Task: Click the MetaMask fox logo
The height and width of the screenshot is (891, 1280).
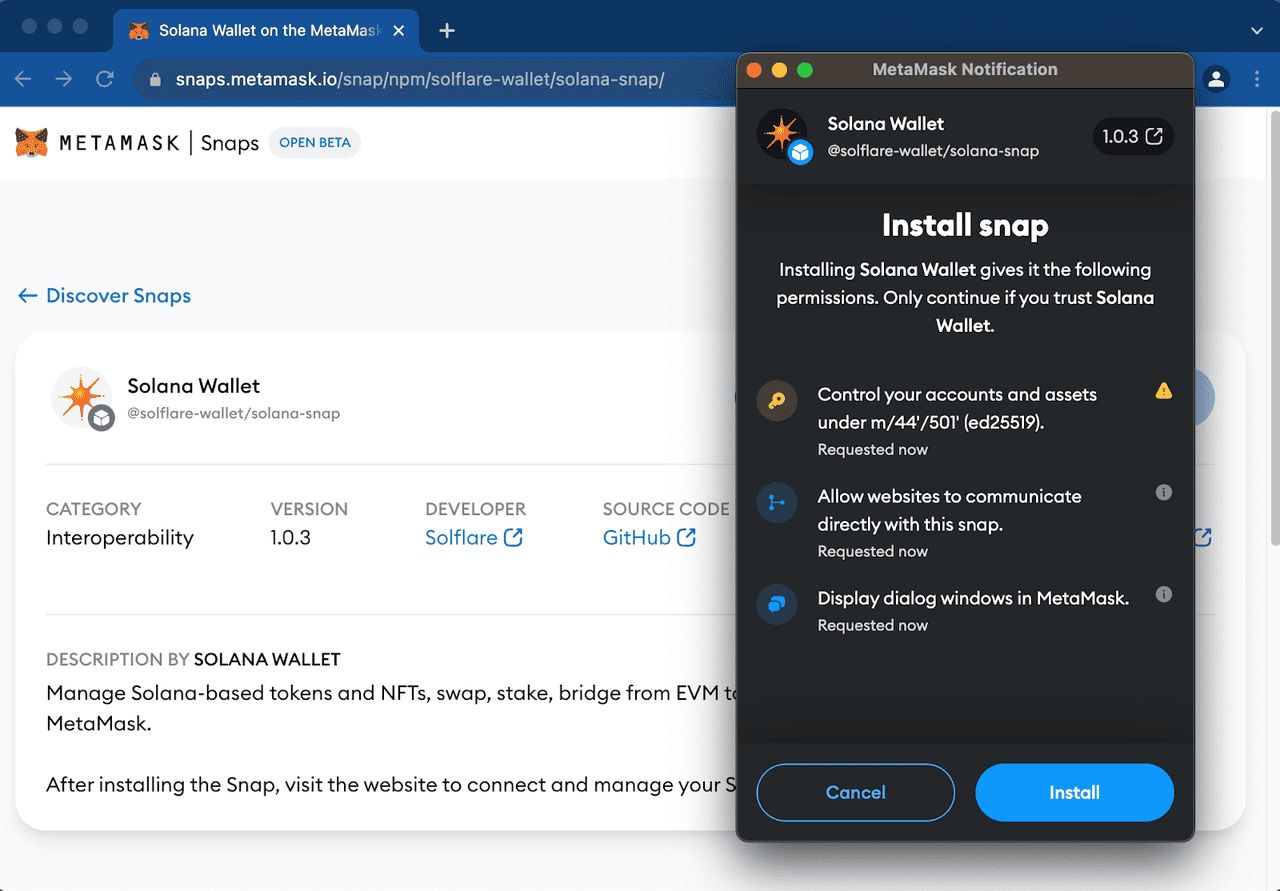Action: click(x=32, y=143)
